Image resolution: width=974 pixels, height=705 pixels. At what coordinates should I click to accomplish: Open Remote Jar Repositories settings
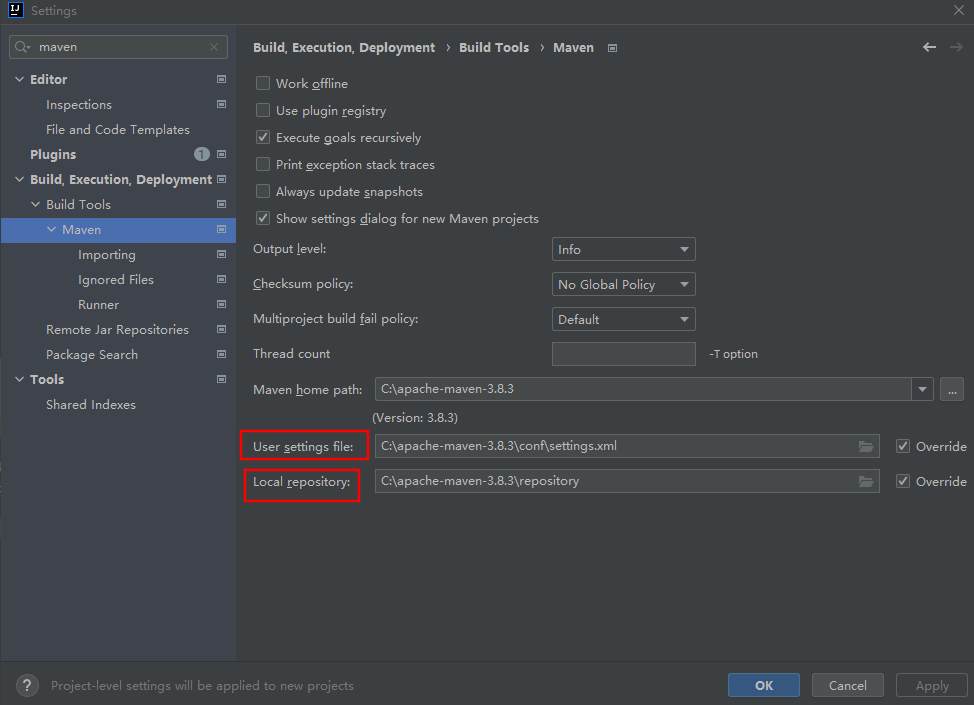click(117, 329)
